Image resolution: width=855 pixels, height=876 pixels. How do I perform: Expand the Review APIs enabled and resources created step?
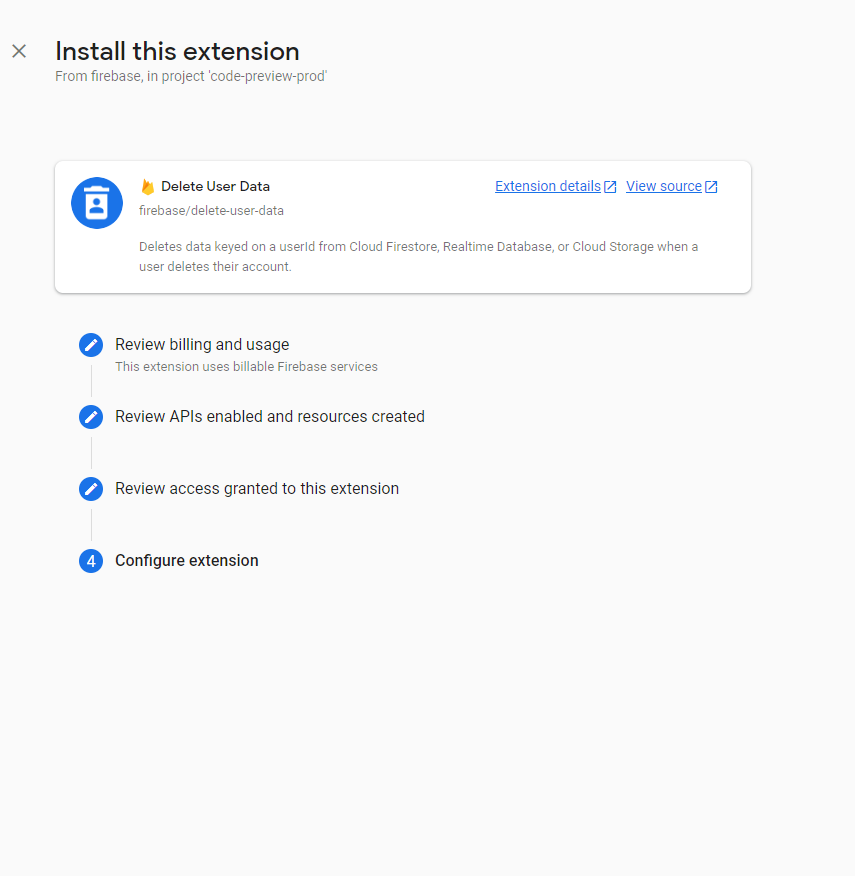tap(269, 416)
